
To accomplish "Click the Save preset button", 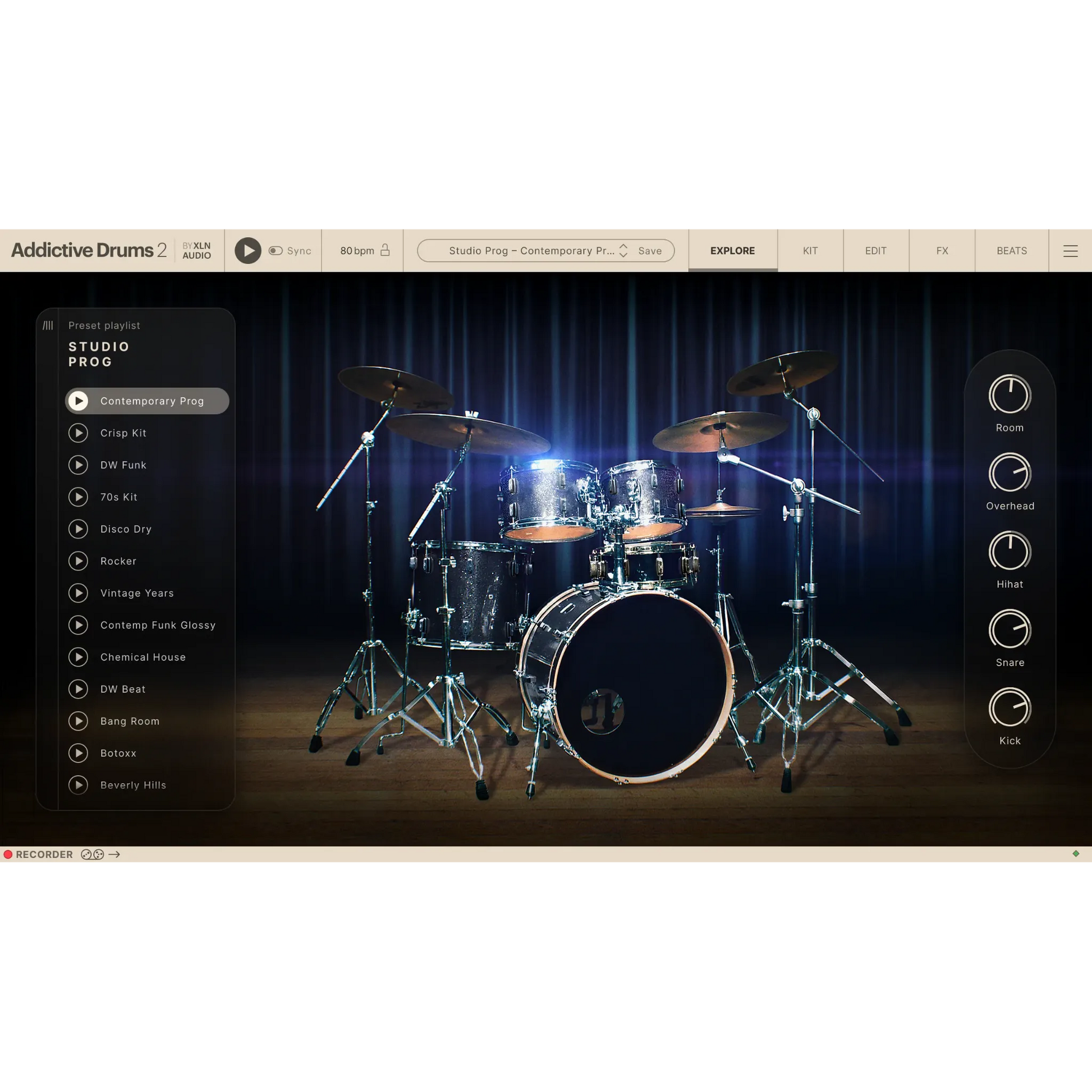I will [x=650, y=250].
